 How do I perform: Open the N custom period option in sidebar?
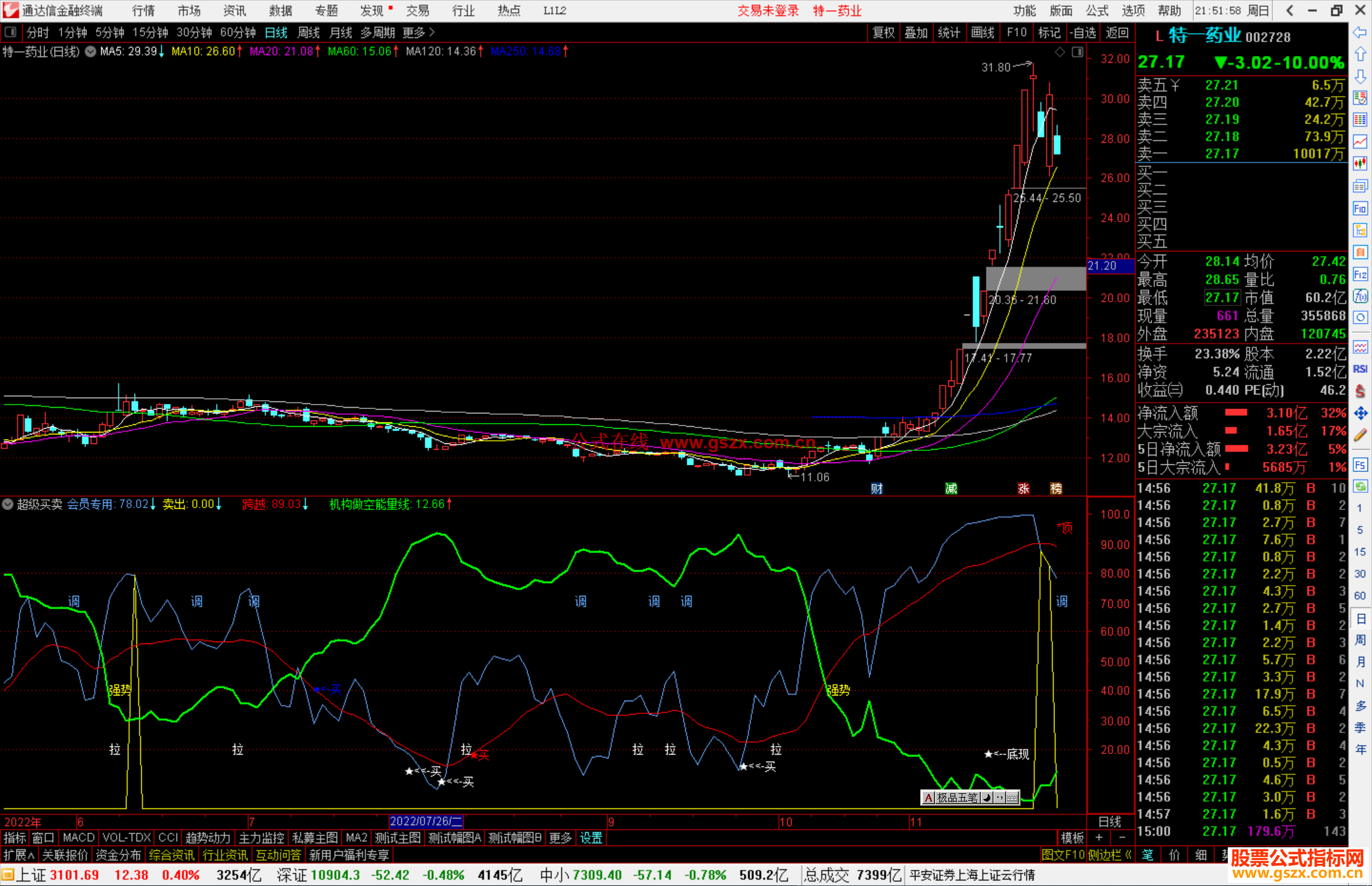tap(1360, 684)
